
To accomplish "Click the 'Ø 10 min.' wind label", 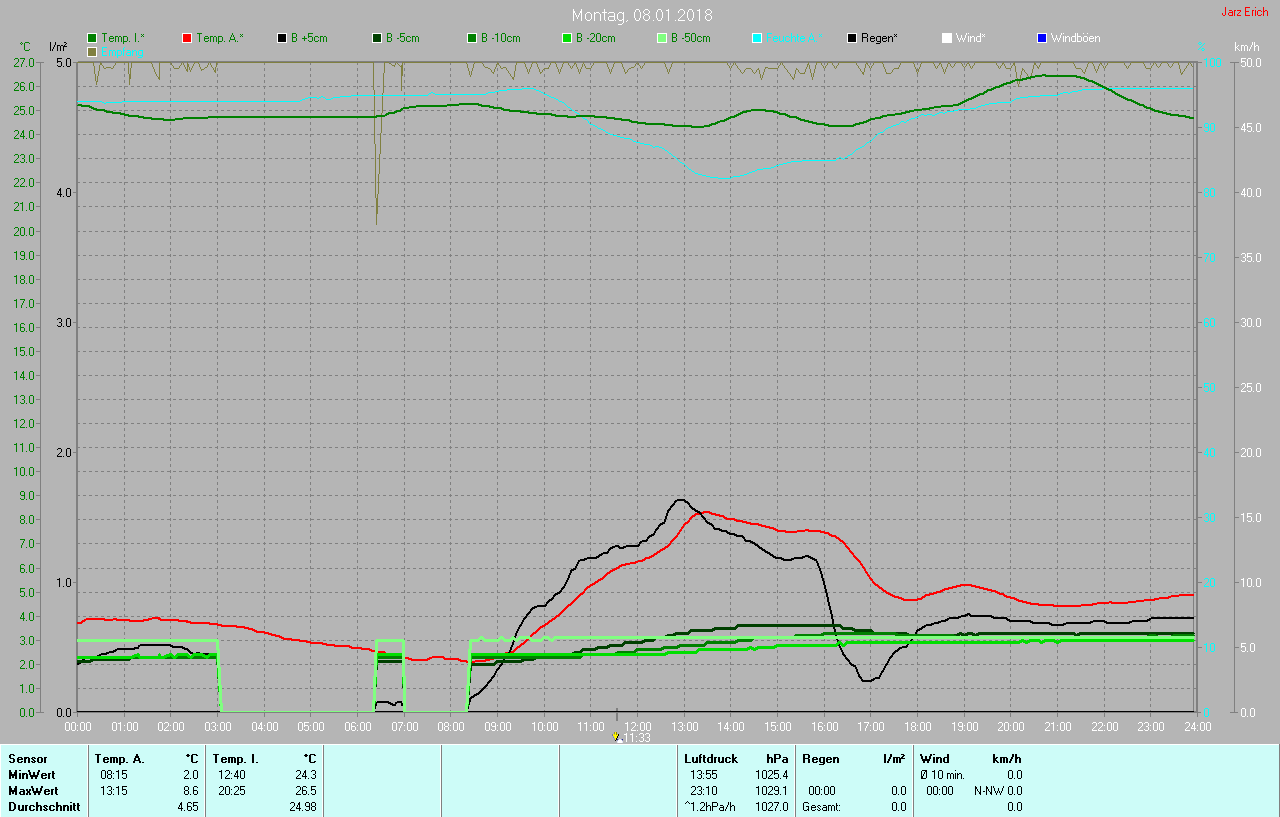I will tap(942, 775).
